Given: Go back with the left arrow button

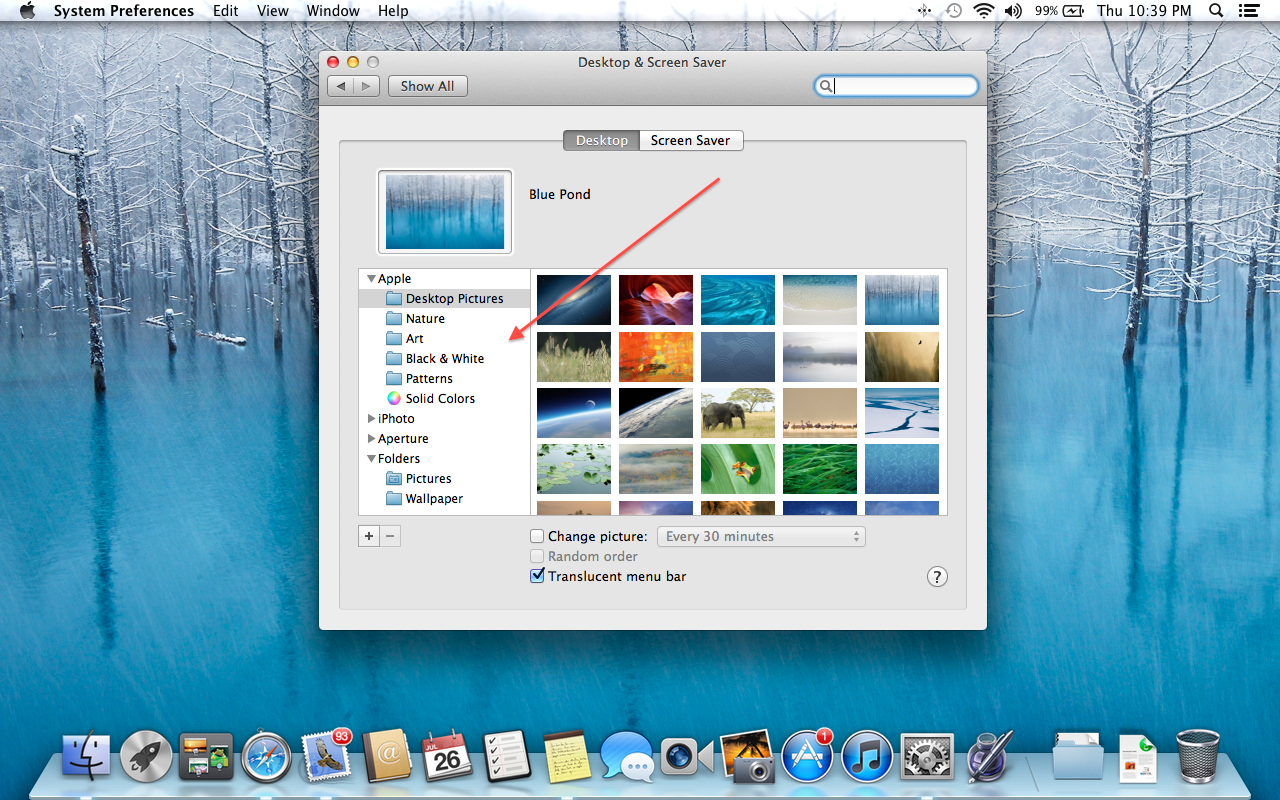Looking at the screenshot, I should click(341, 87).
